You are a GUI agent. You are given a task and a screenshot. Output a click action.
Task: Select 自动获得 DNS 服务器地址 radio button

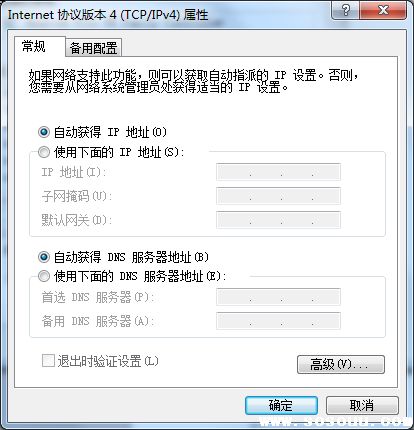44,257
